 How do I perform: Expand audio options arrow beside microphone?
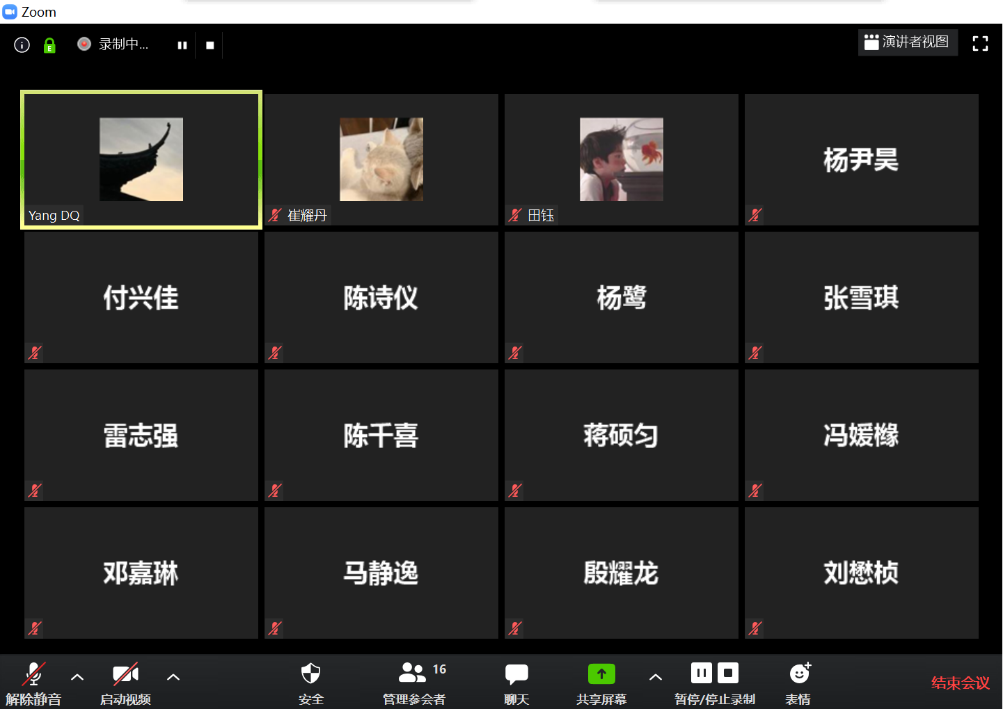point(77,677)
